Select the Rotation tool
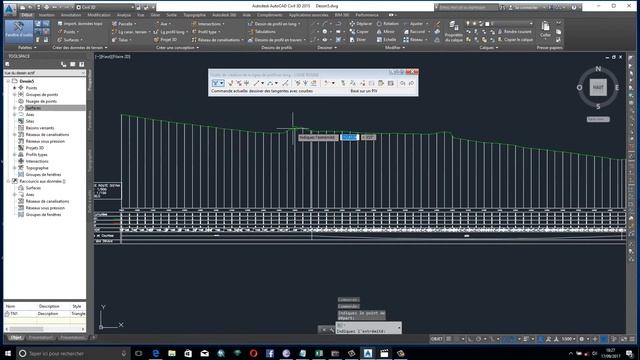 coord(388,24)
